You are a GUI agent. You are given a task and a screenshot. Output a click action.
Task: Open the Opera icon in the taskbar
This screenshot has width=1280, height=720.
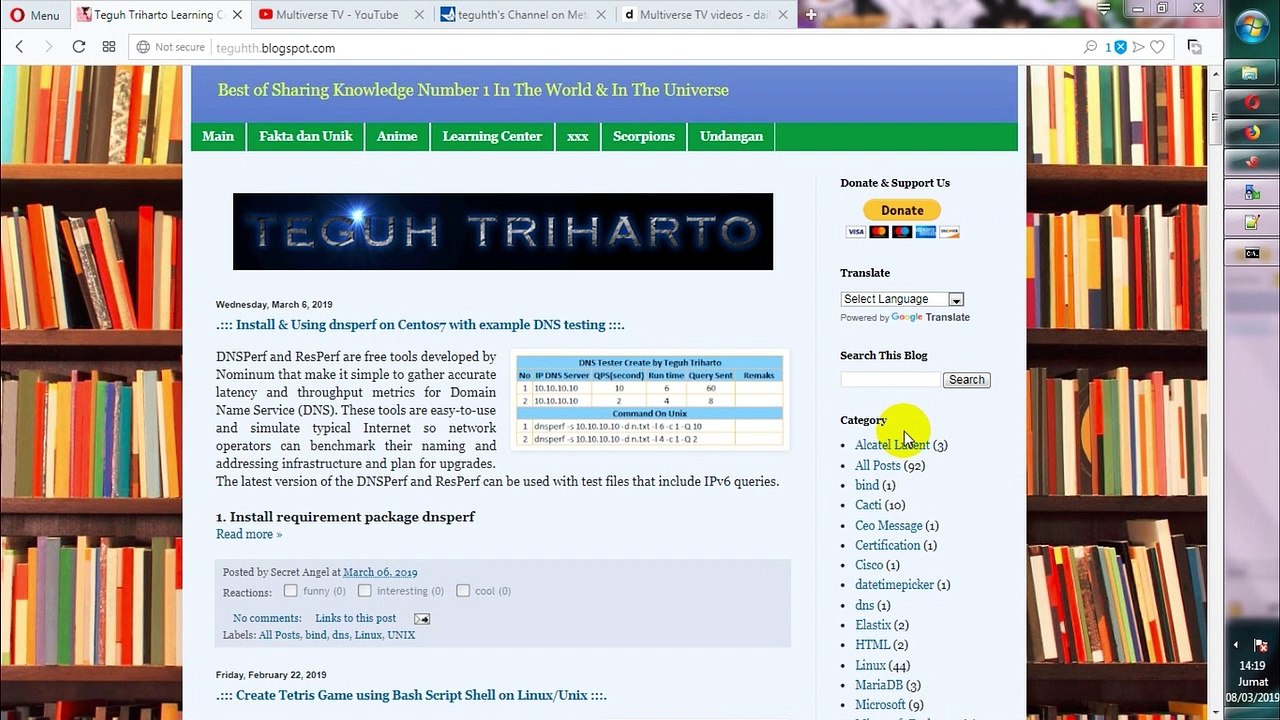point(1251,103)
